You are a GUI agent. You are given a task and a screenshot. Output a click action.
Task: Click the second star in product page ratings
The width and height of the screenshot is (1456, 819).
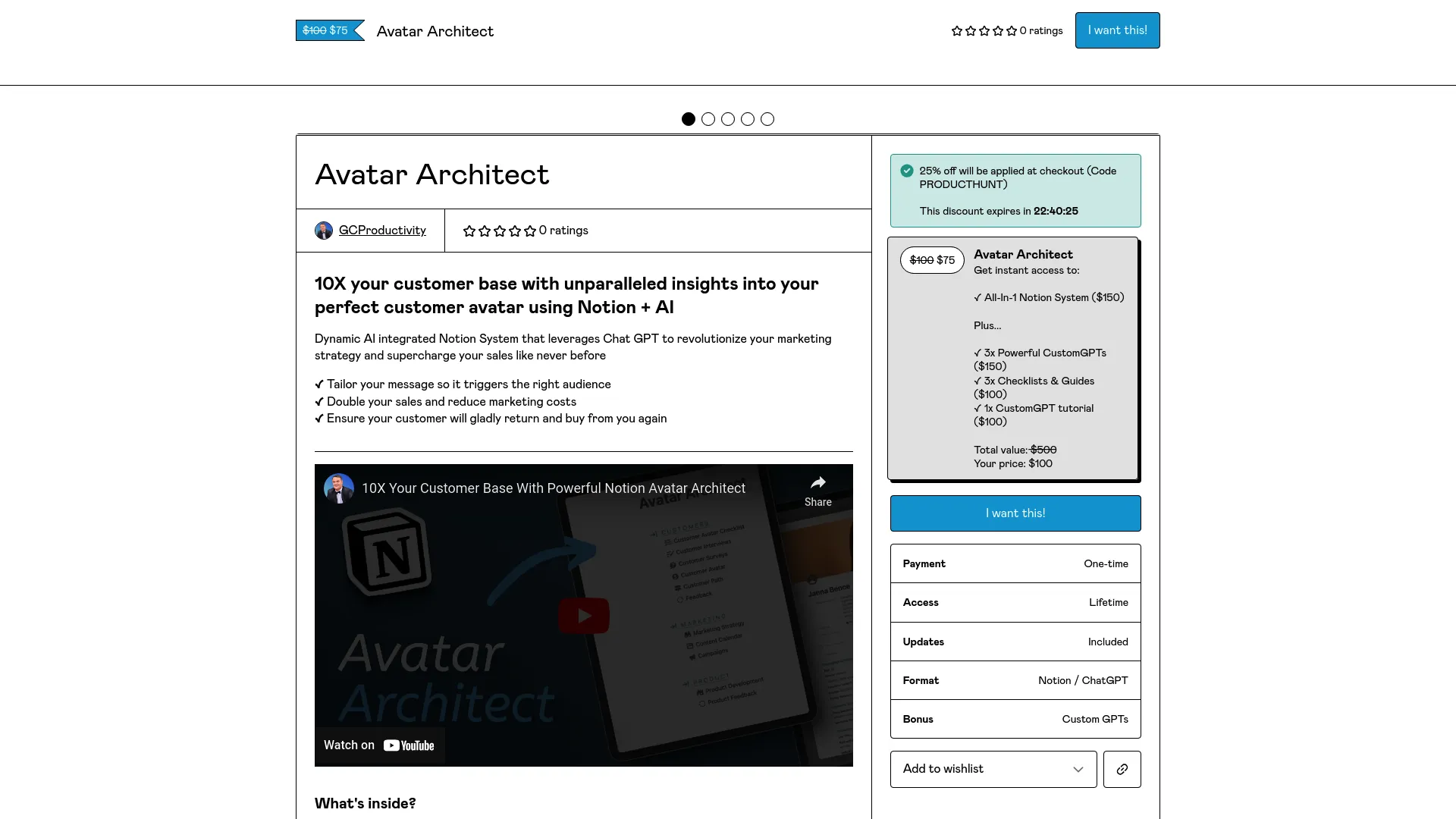pos(484,230)
